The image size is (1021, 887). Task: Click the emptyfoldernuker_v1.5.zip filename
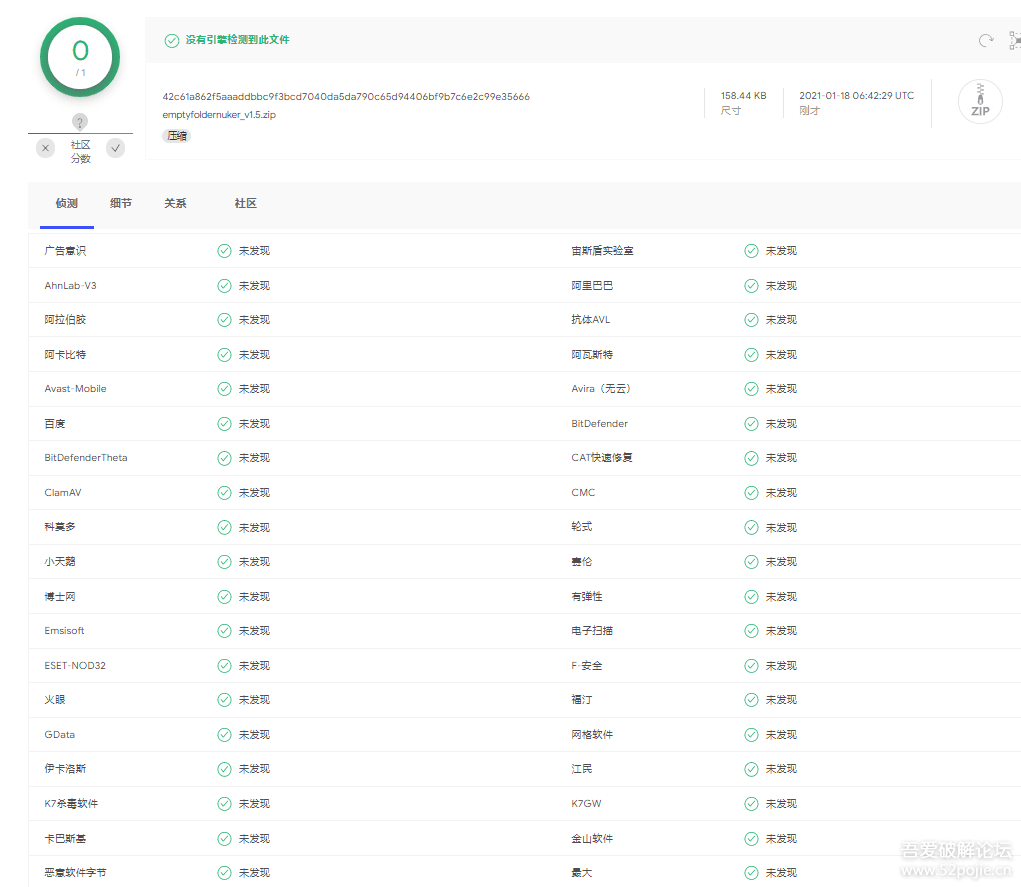[x=219, y=115]
